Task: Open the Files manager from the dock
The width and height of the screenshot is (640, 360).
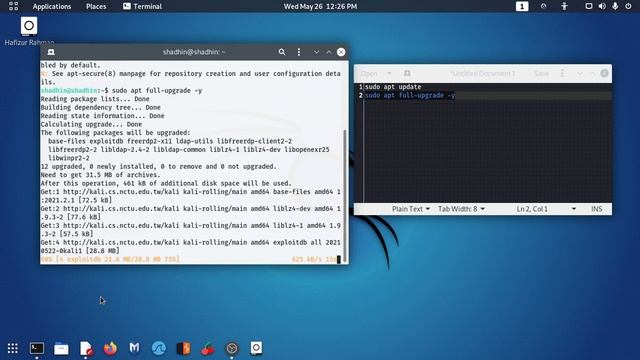Action: 61,348
